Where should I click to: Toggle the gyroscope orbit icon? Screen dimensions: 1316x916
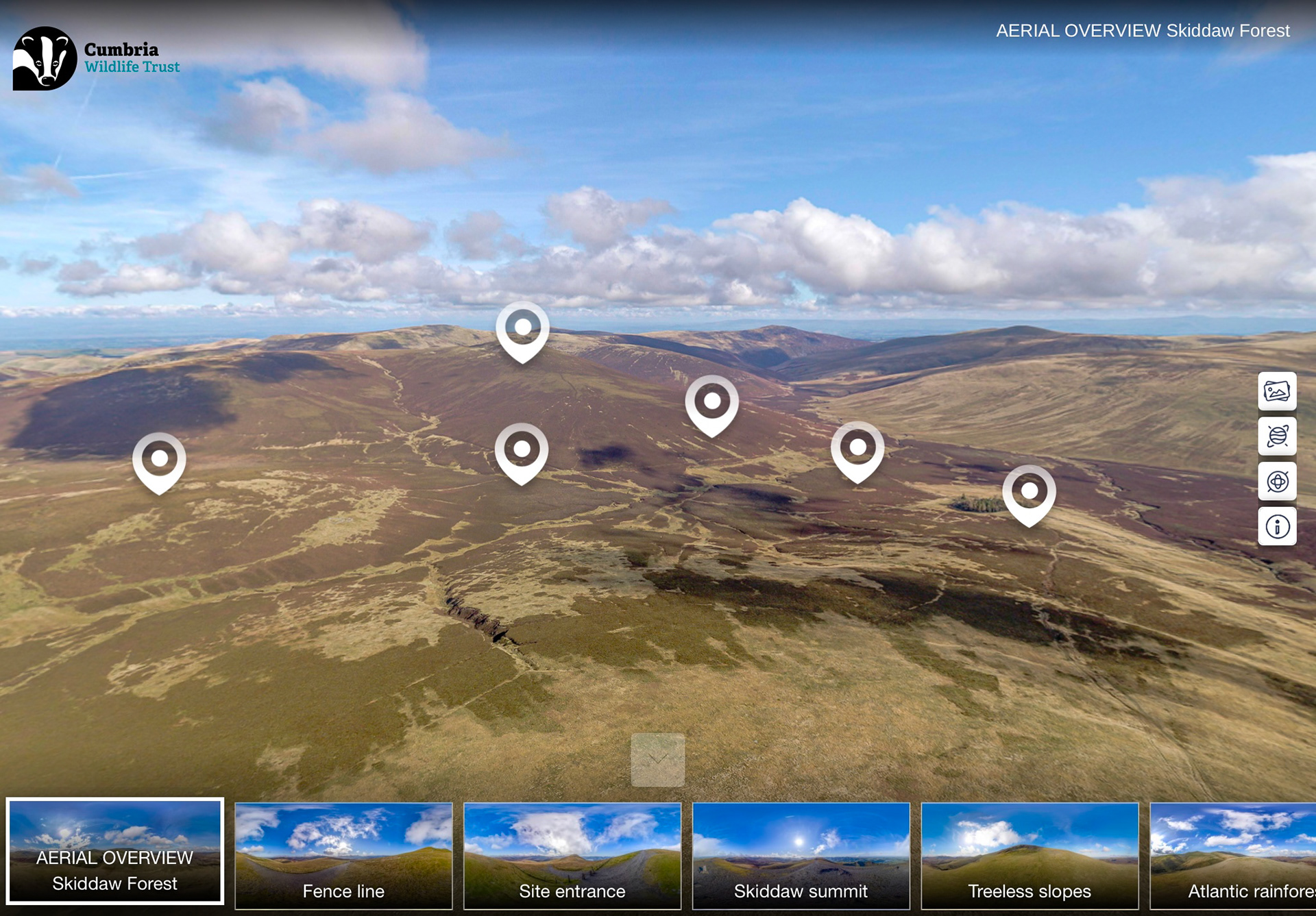(x=1277, y=482)
